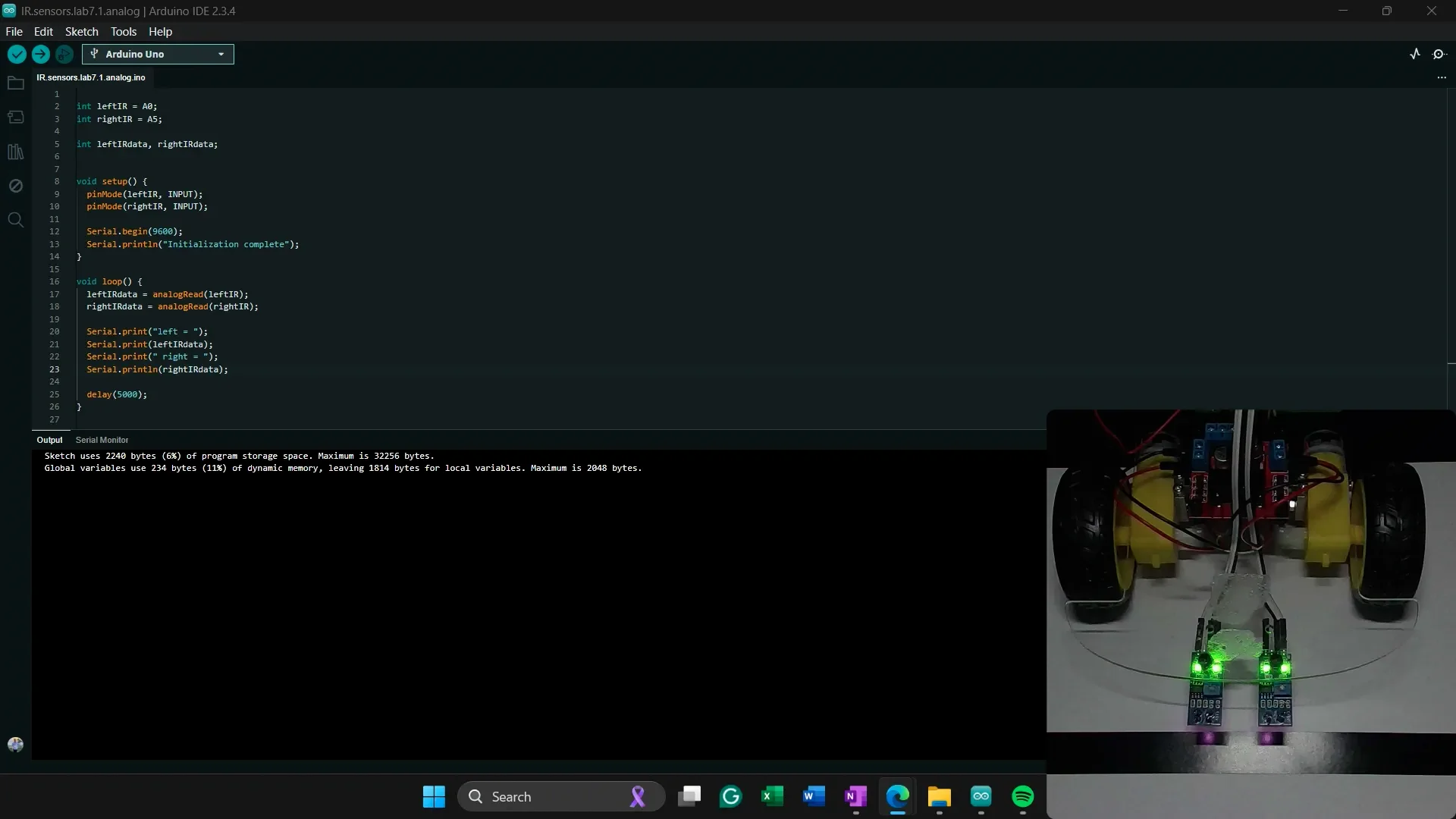The width and height of the screenshot is (1456, 819).
Task: Start the debugger from toolbar
Action: [x=64, y=54]
